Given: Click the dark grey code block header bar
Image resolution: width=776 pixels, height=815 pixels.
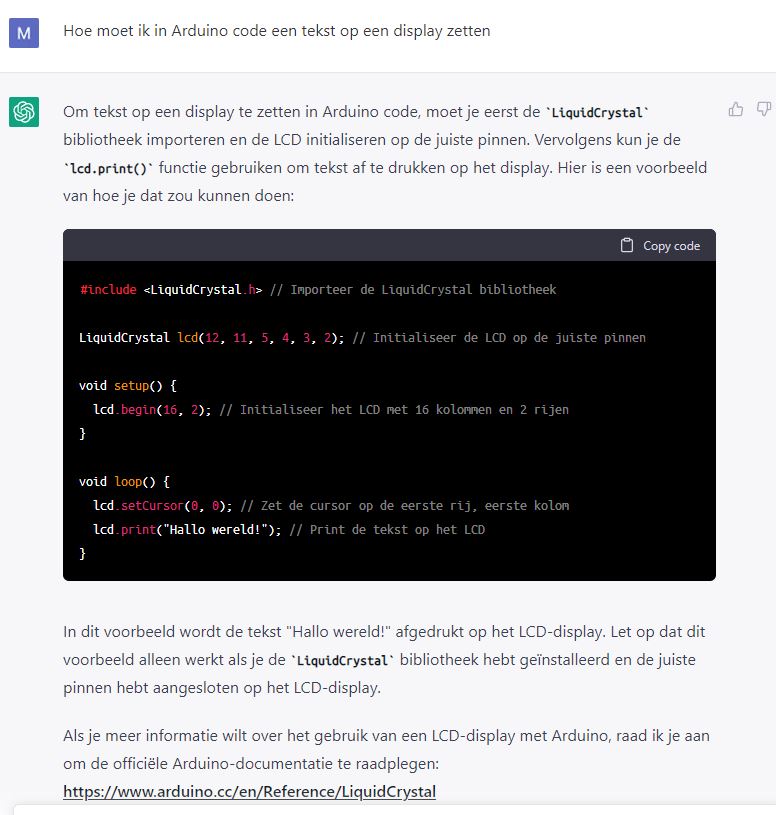Looking at the screenshot, I should coord(389,245).
